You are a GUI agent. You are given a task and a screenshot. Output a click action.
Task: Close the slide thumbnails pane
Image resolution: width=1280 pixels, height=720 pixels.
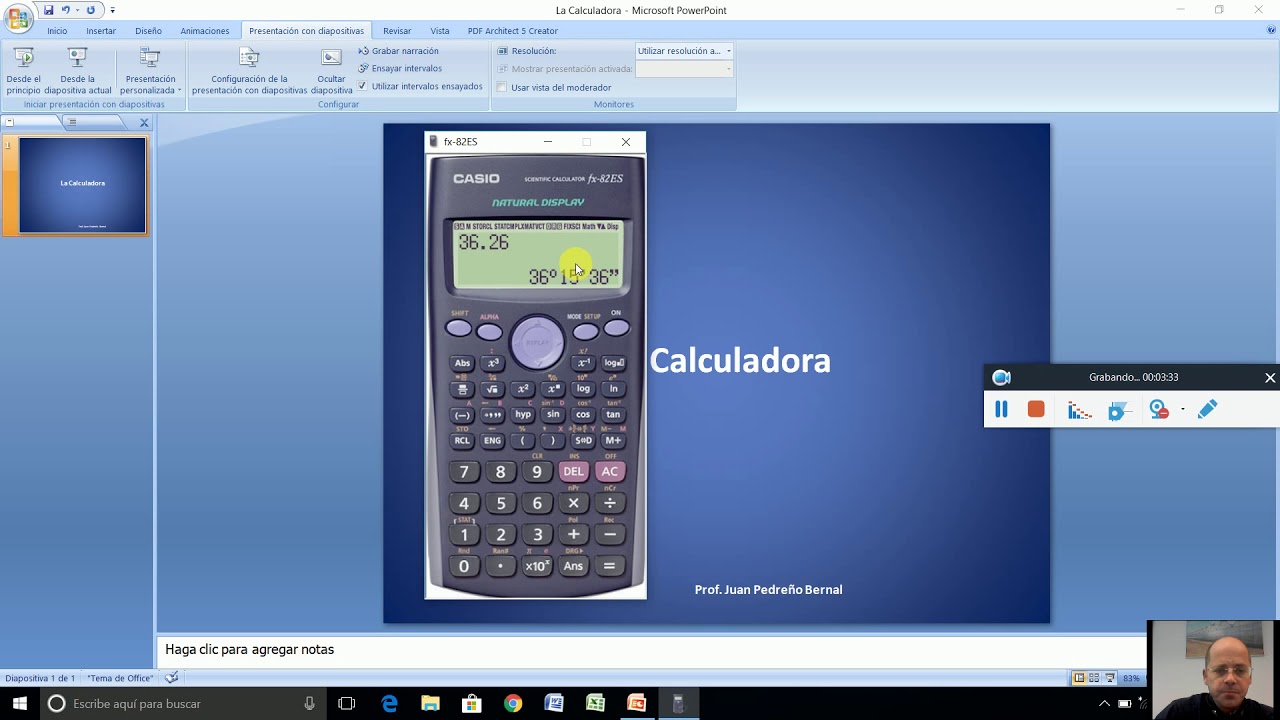coord(144,122)
